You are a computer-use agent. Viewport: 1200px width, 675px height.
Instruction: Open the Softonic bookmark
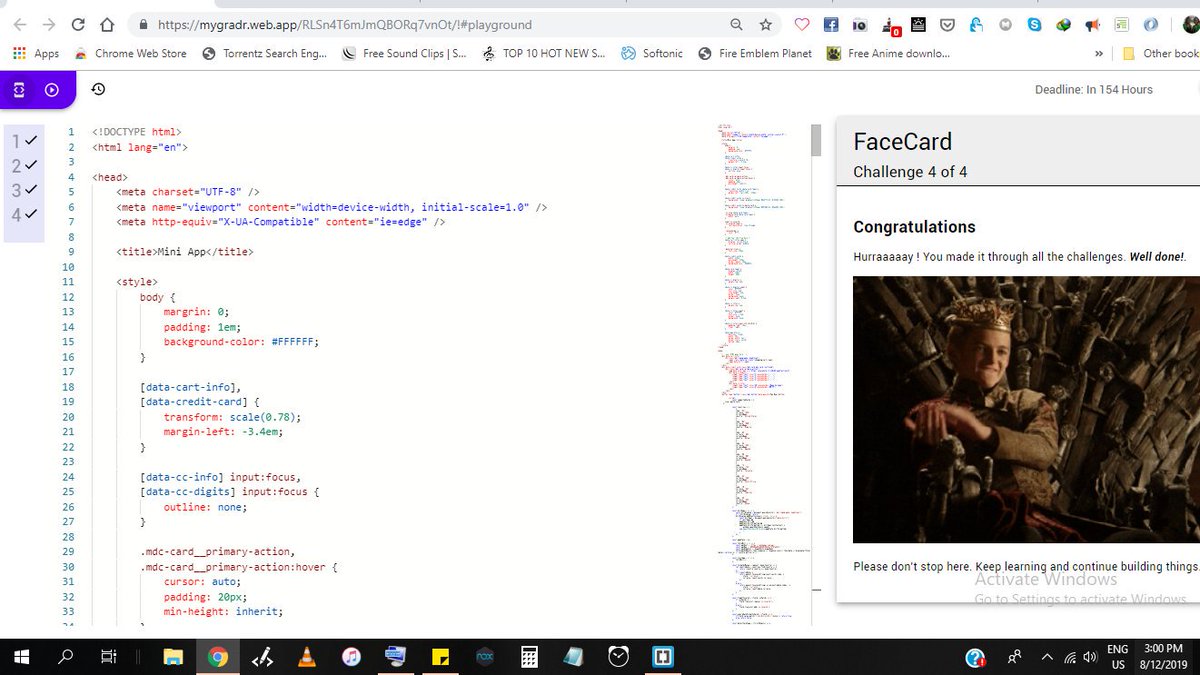pos(652,53)
